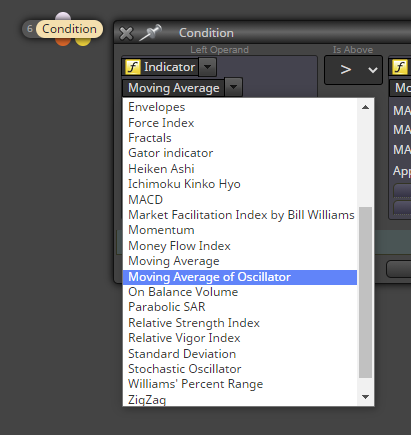Screen dimensions: 411x435
Task: Click the right operand function icon
Action: [x=399, y=67]
